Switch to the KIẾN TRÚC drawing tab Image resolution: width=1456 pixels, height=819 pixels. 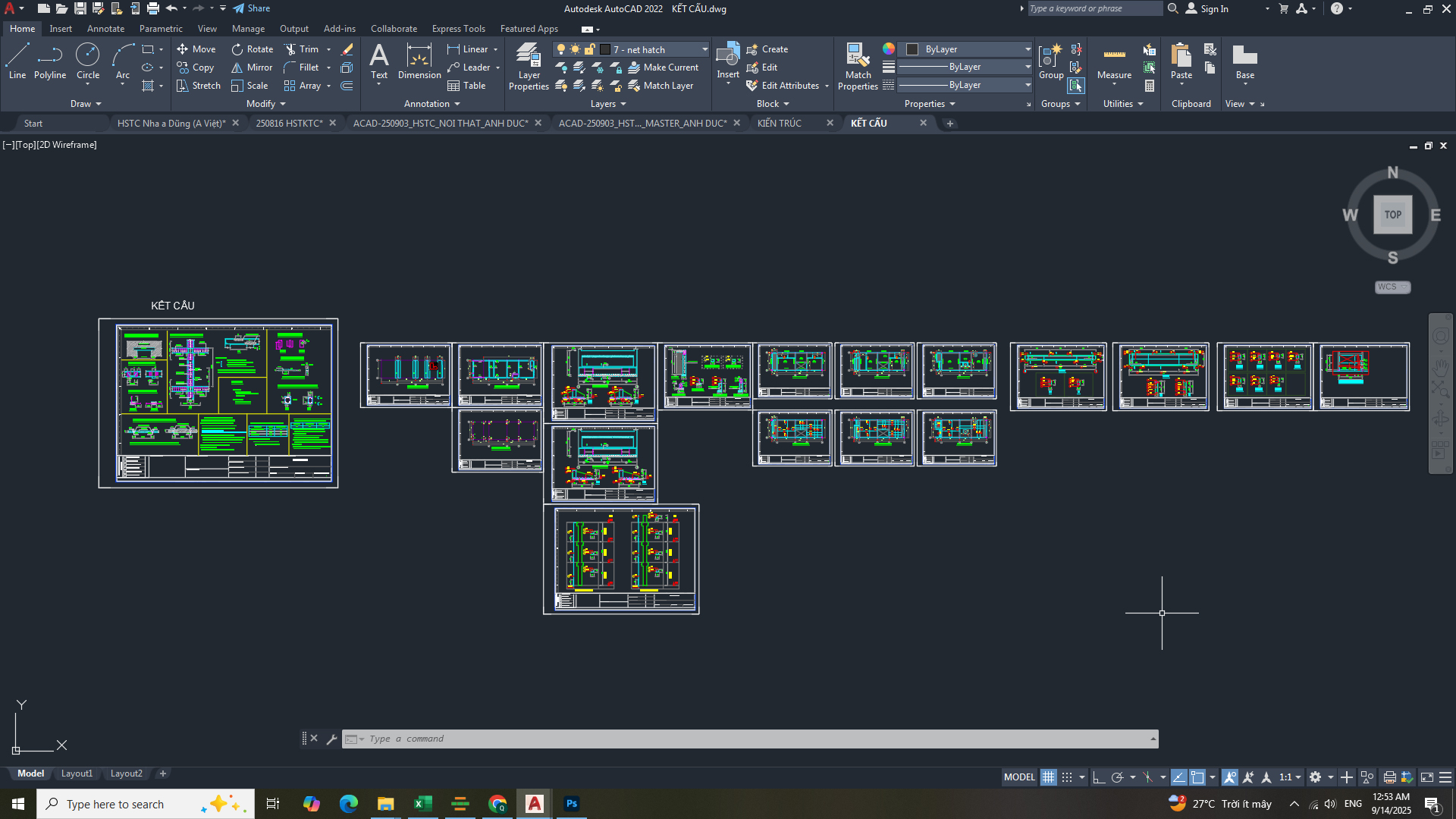pyautogui.click(x=780, y=123)
